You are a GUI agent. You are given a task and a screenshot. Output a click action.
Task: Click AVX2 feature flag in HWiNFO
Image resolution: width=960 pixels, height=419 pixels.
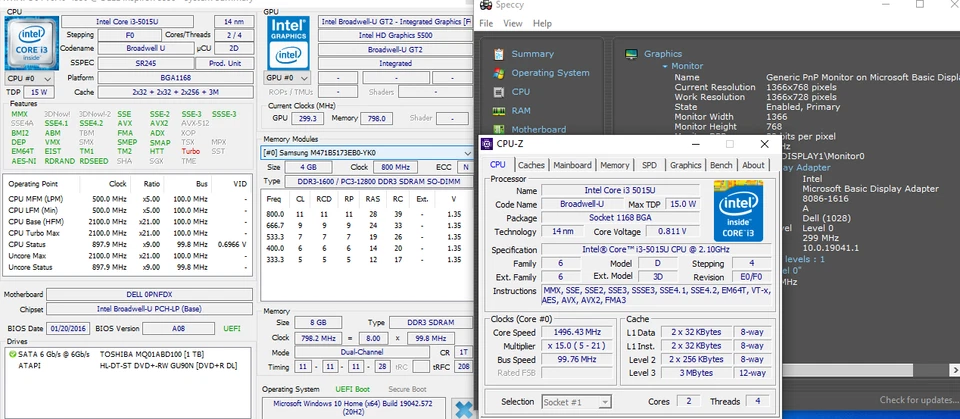click(x=159, y=124)
